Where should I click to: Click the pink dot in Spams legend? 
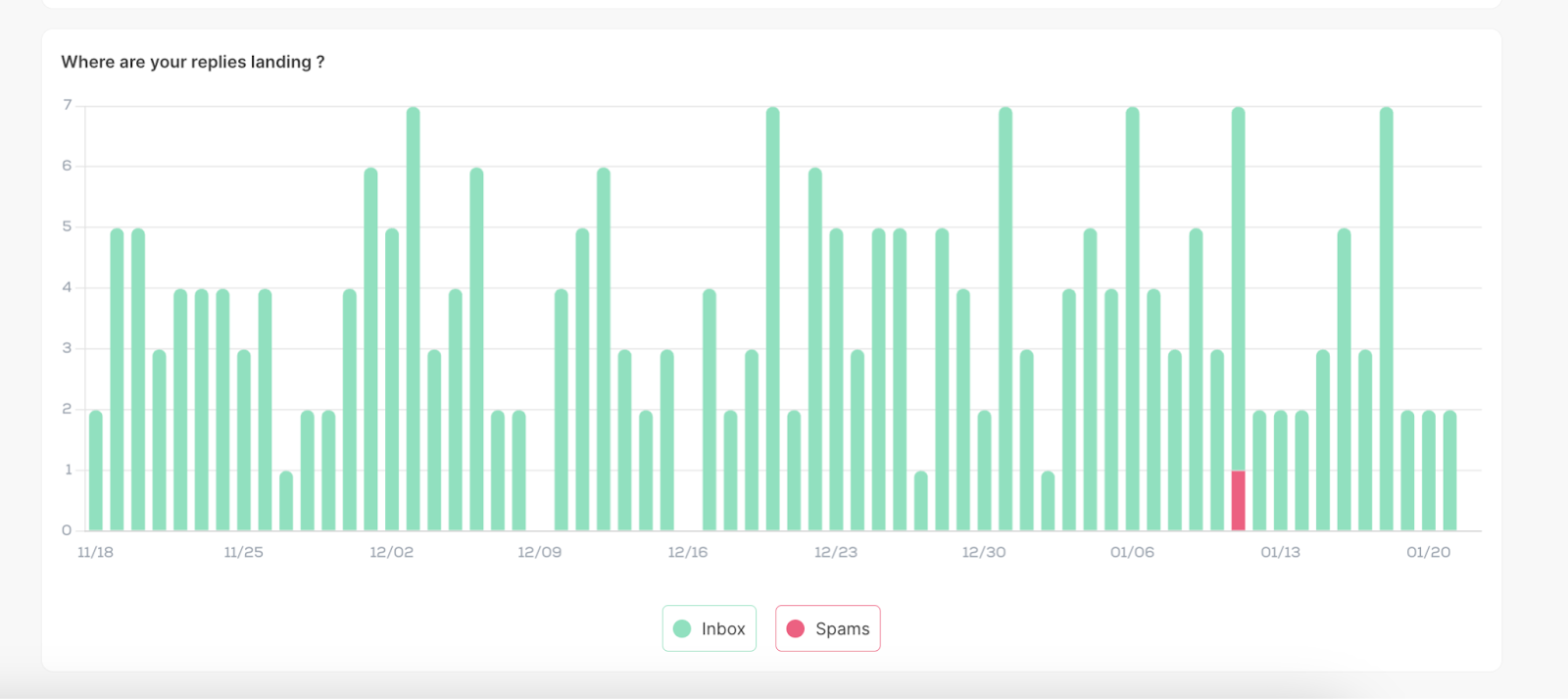[796, 628]
